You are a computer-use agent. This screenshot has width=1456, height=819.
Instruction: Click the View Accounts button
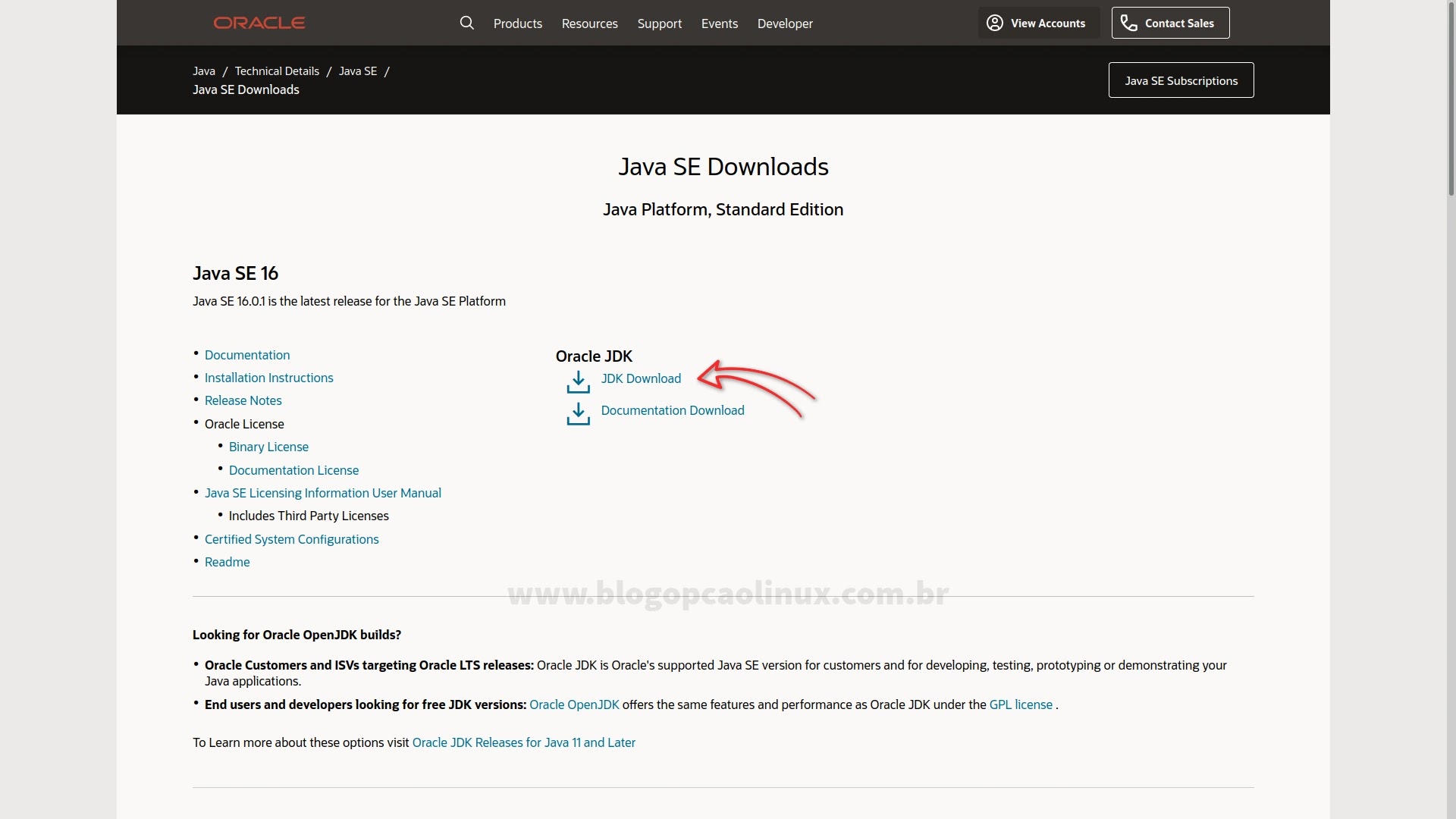[1039, 23]
